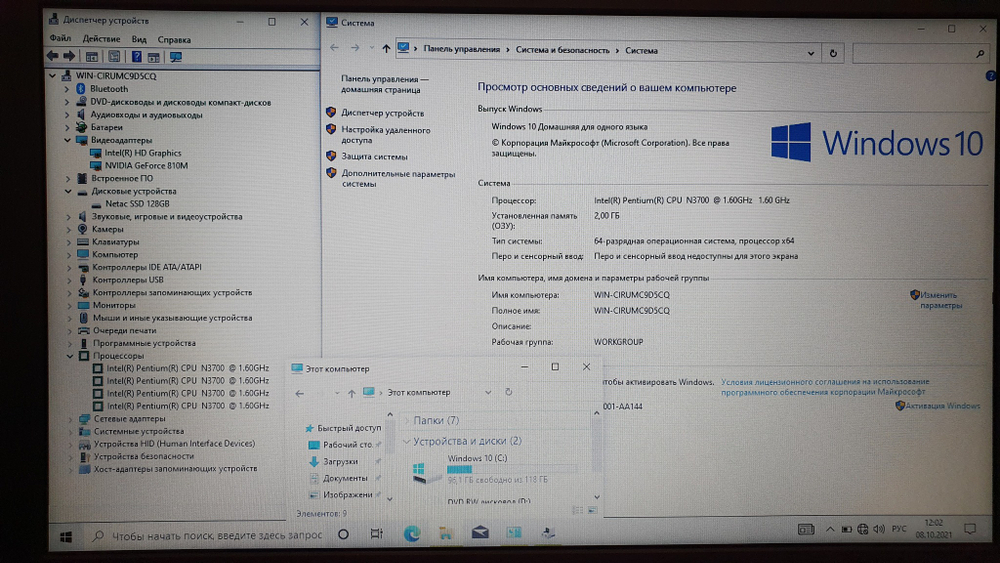The image size is (1000, 563).
Task: Expand the Батареи category
Action: 67,128
